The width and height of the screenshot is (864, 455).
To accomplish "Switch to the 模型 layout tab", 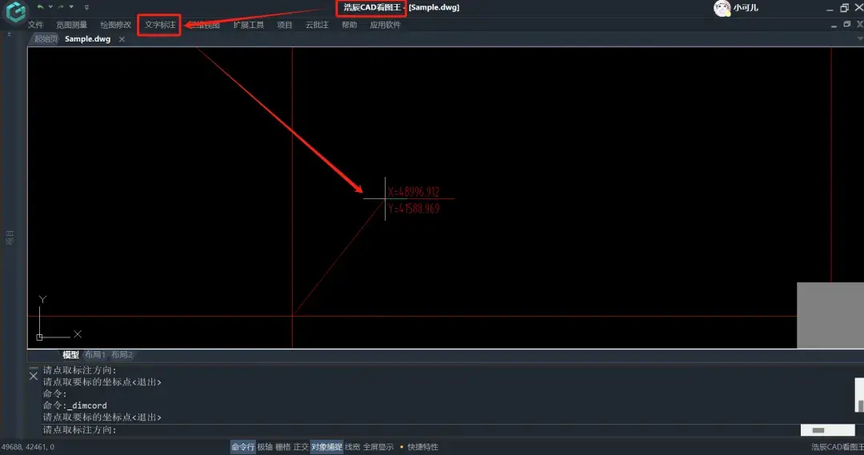I will (x=71, y=355).
